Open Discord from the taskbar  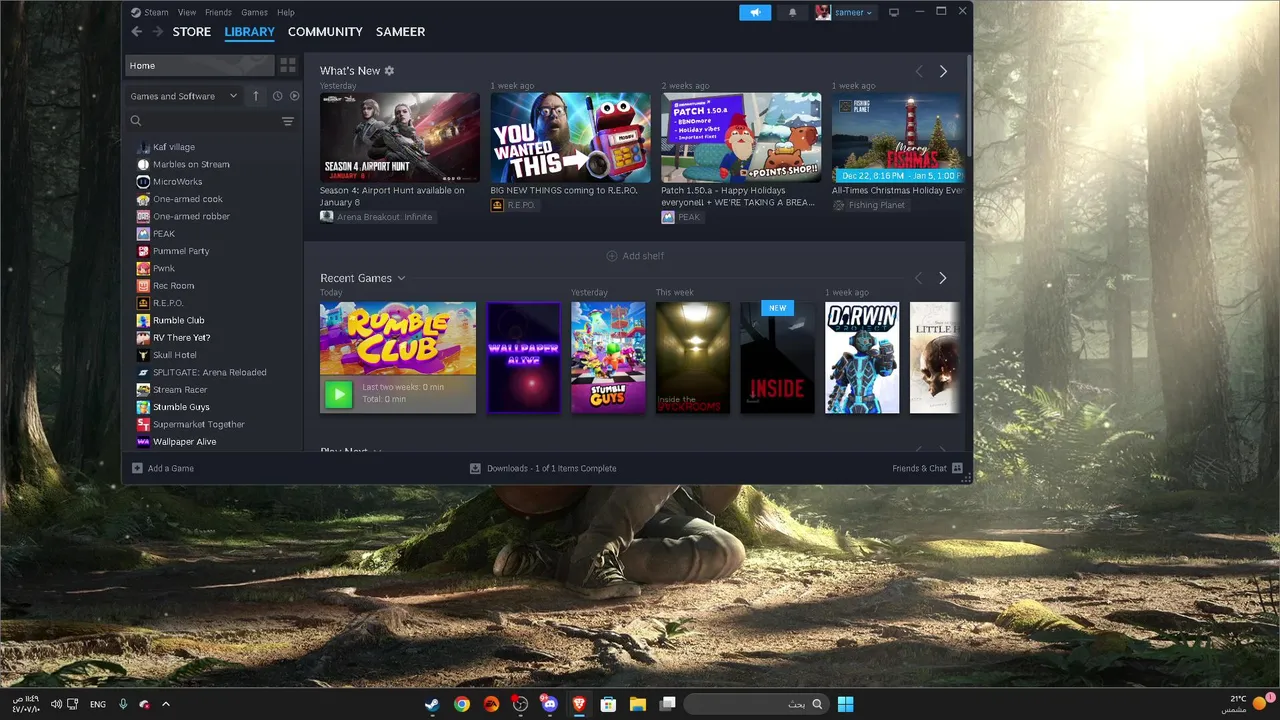549,704
